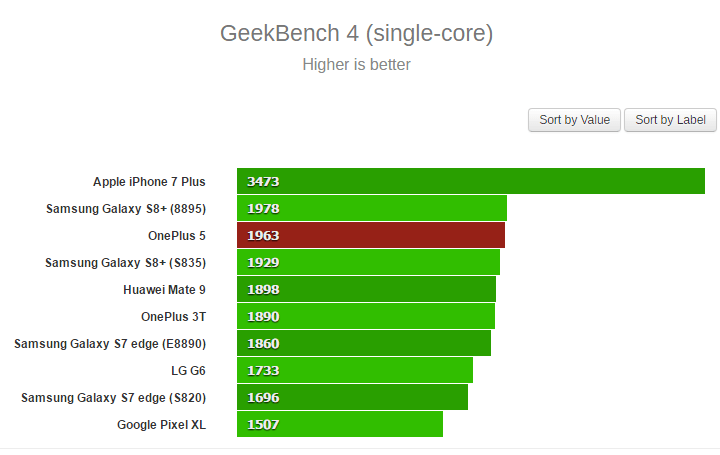Select the Huawei Mate 9 bar
This screenshot has height=455, width=720.
coord(366,289)
